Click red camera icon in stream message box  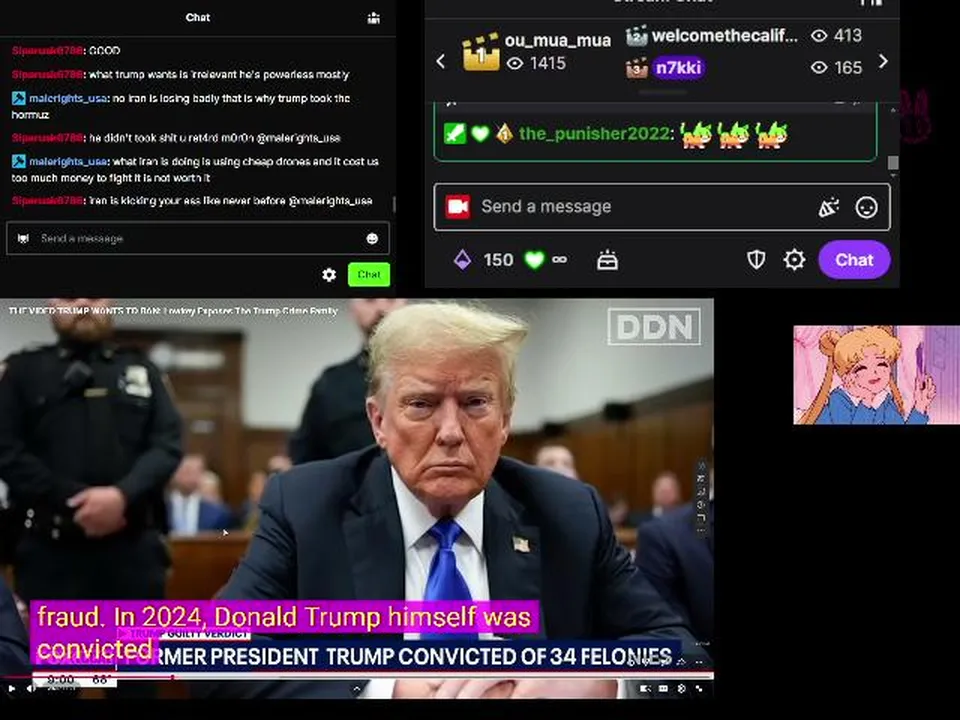tap(458, 207)
